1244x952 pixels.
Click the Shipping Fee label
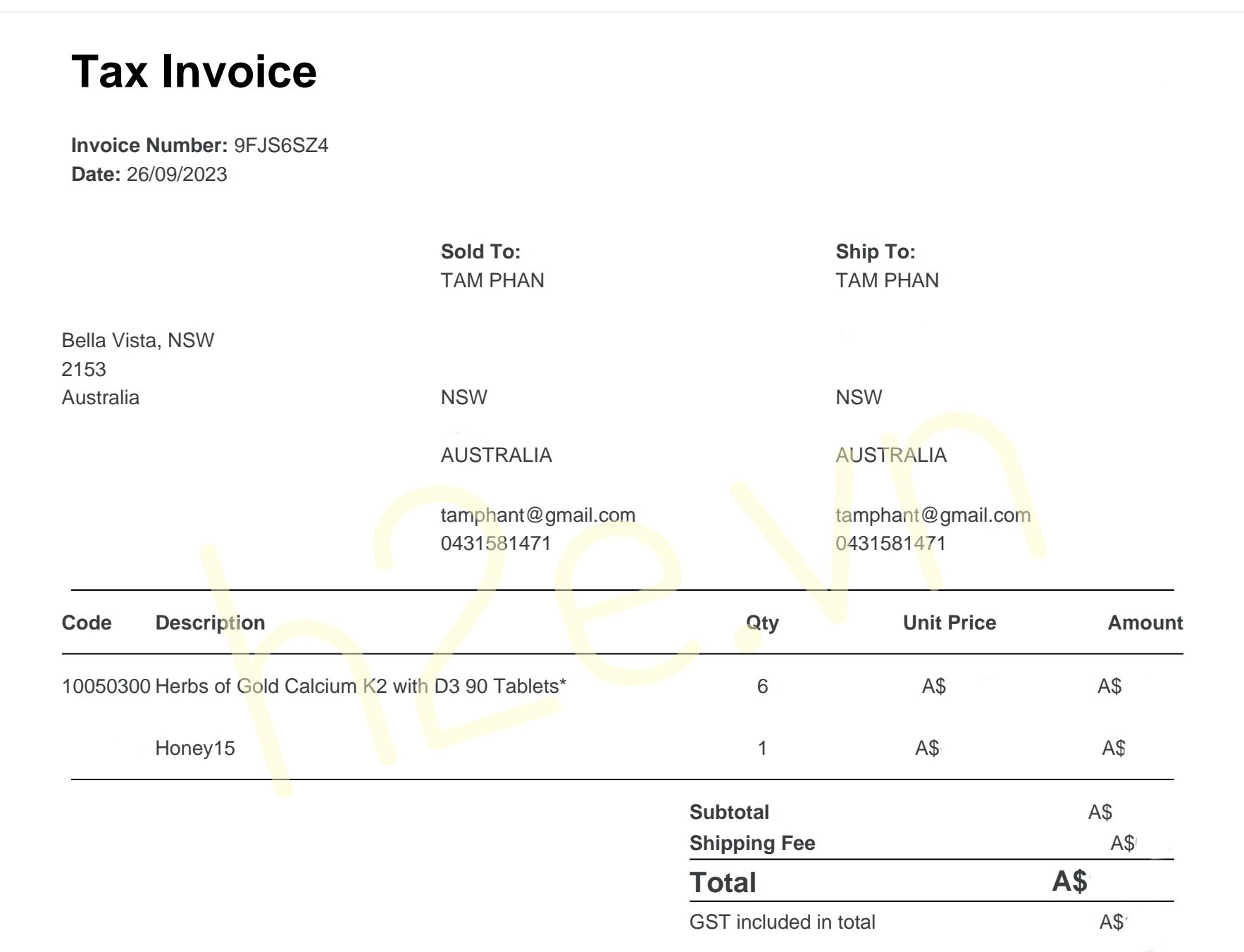tap(752, 844)
